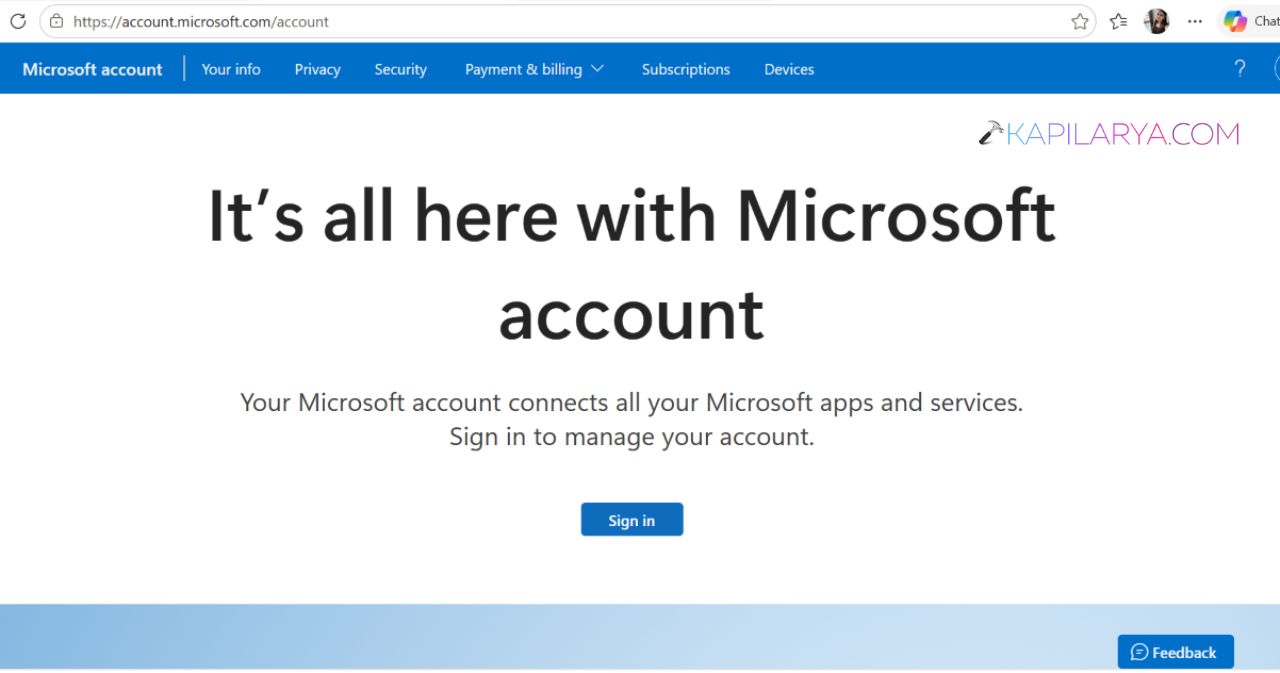Screen dimensions: 1280x673
Task: Open the three-dot browser settings menu
Action: click(x=1195, y=21)
